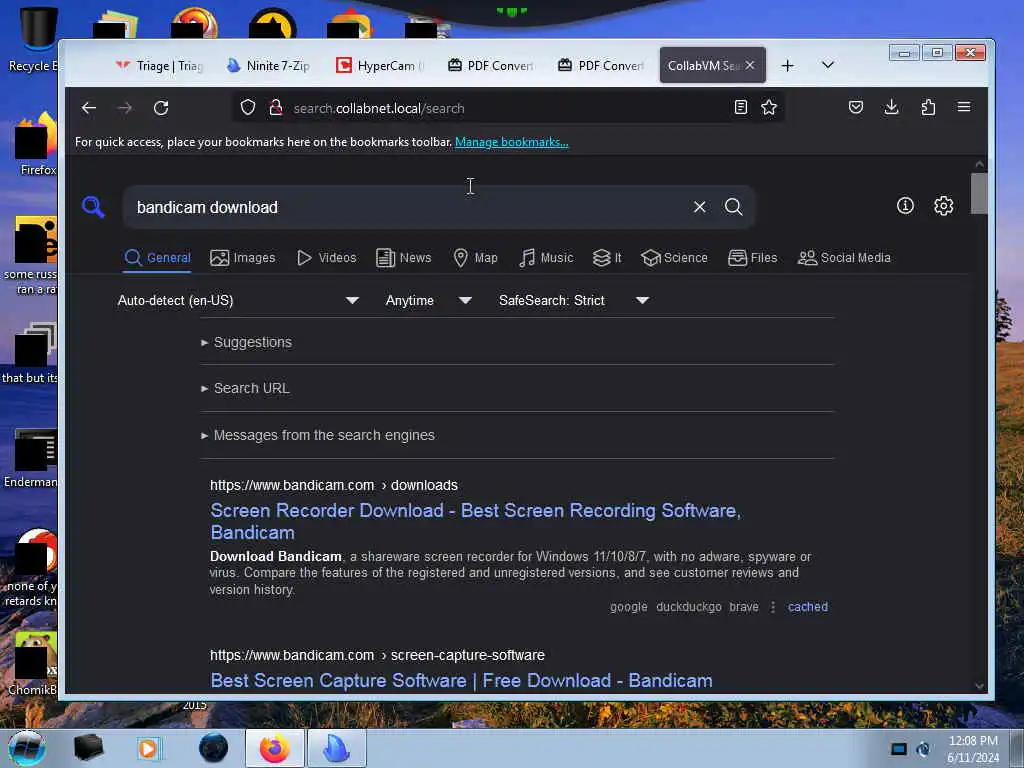Expand the Suggestions section
Viewport: 1024px width, 768px height.
click(247, 342)
